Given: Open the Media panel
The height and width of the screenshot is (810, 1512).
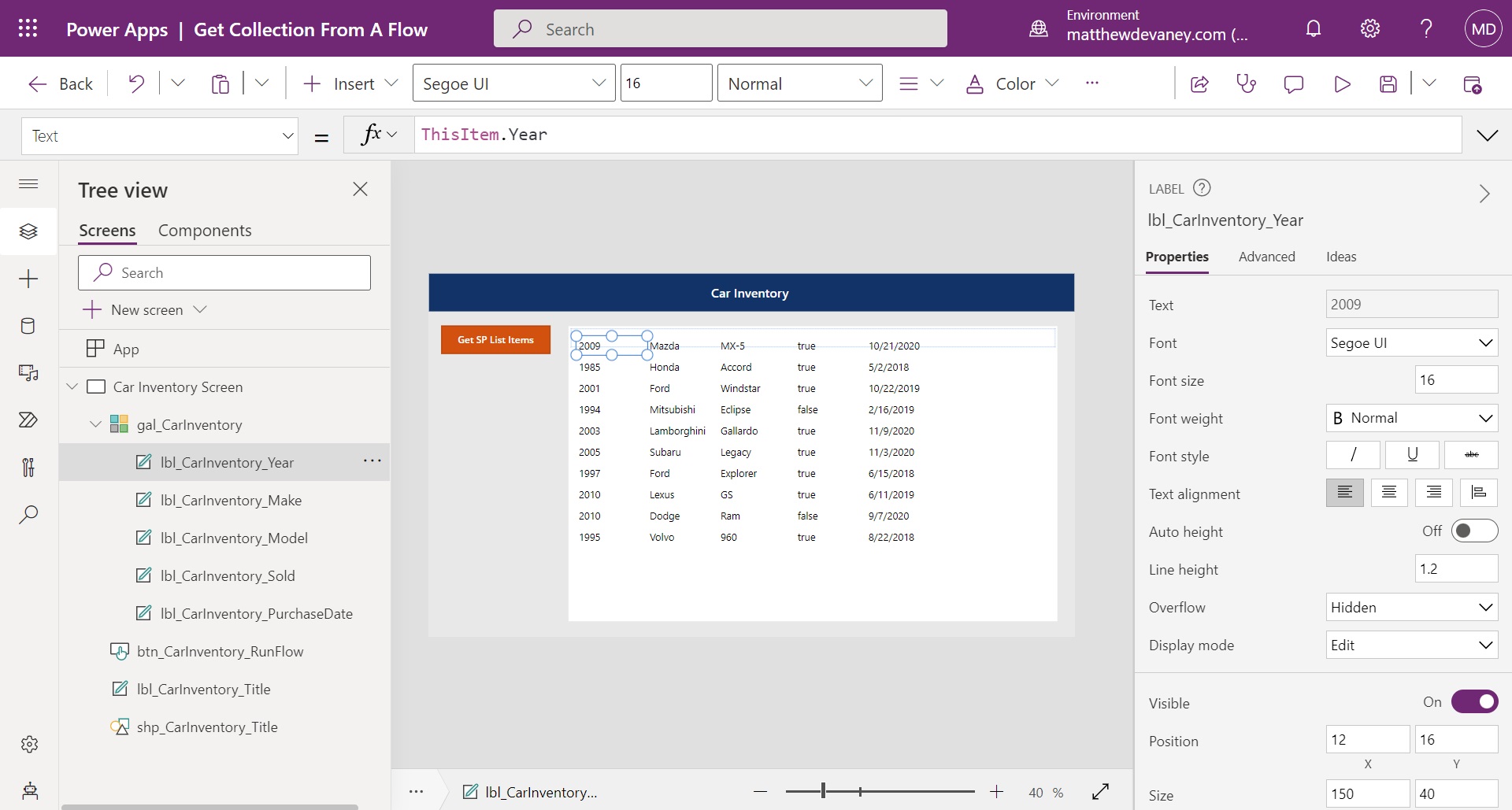Looking at the screenshot, I should 28,373.
